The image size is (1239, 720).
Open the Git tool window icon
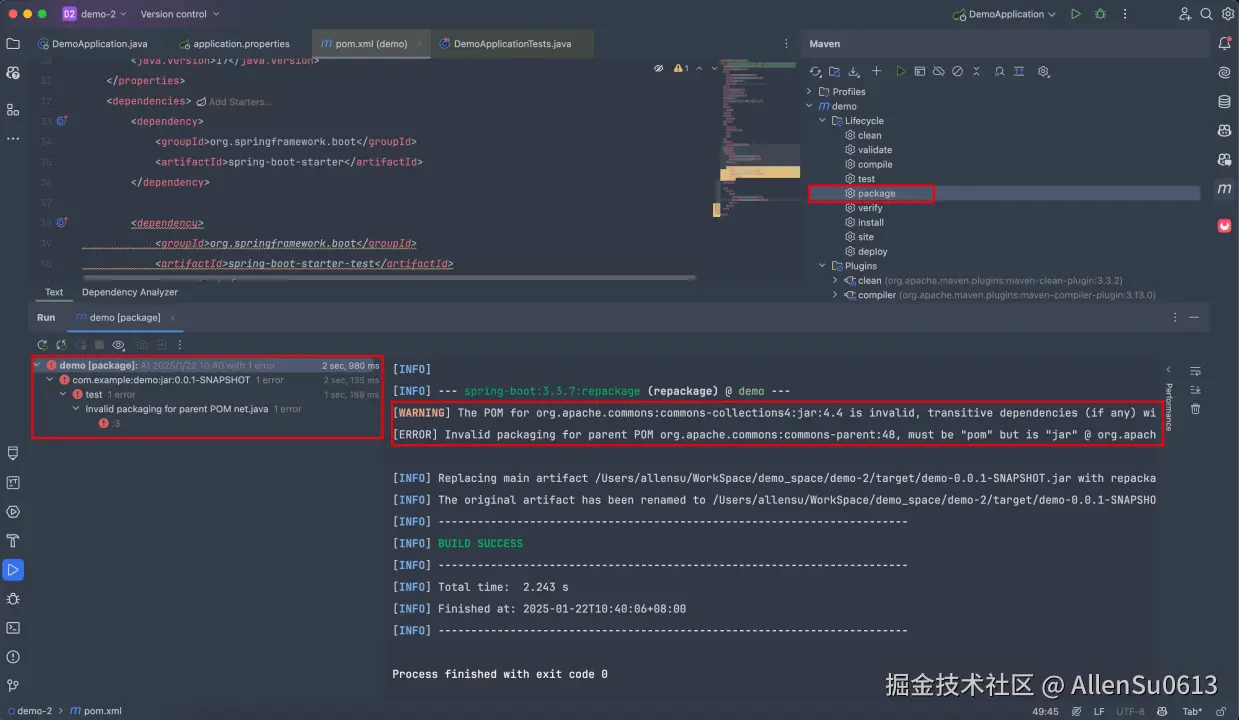tap(13, 686)
